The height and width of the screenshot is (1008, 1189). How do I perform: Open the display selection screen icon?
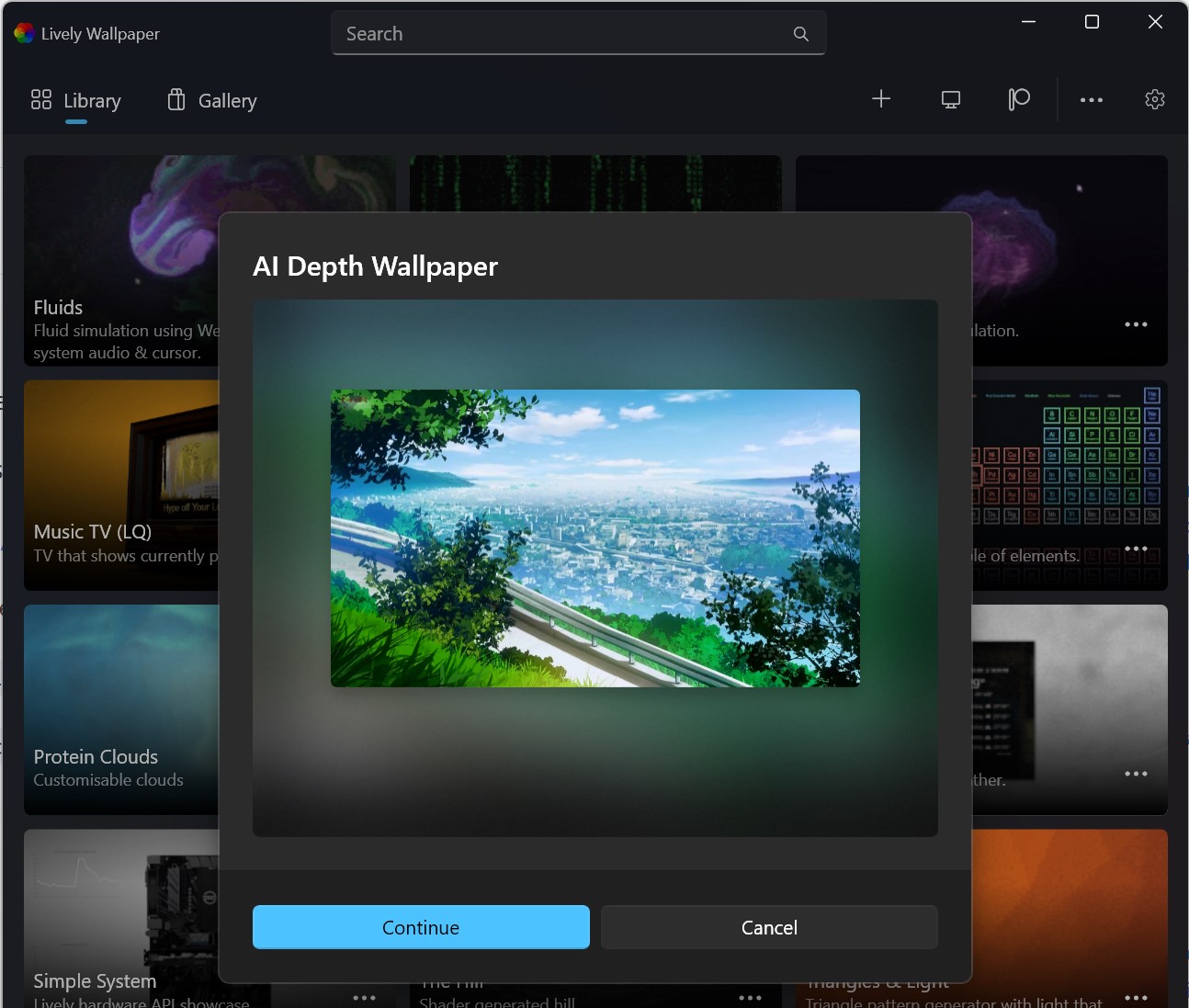pyautogui.click(x=950, y=99)
